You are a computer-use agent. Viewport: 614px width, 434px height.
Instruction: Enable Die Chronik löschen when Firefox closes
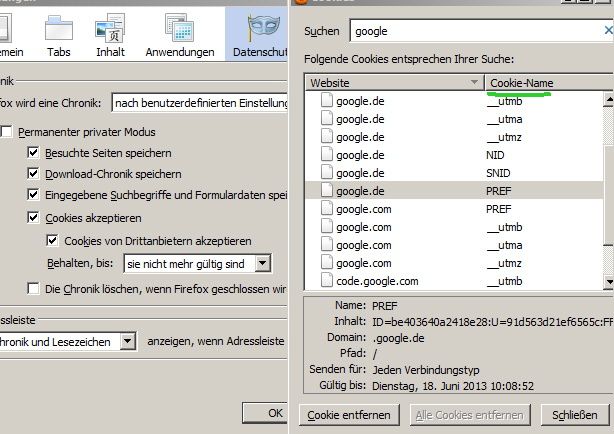click(33, 289)
